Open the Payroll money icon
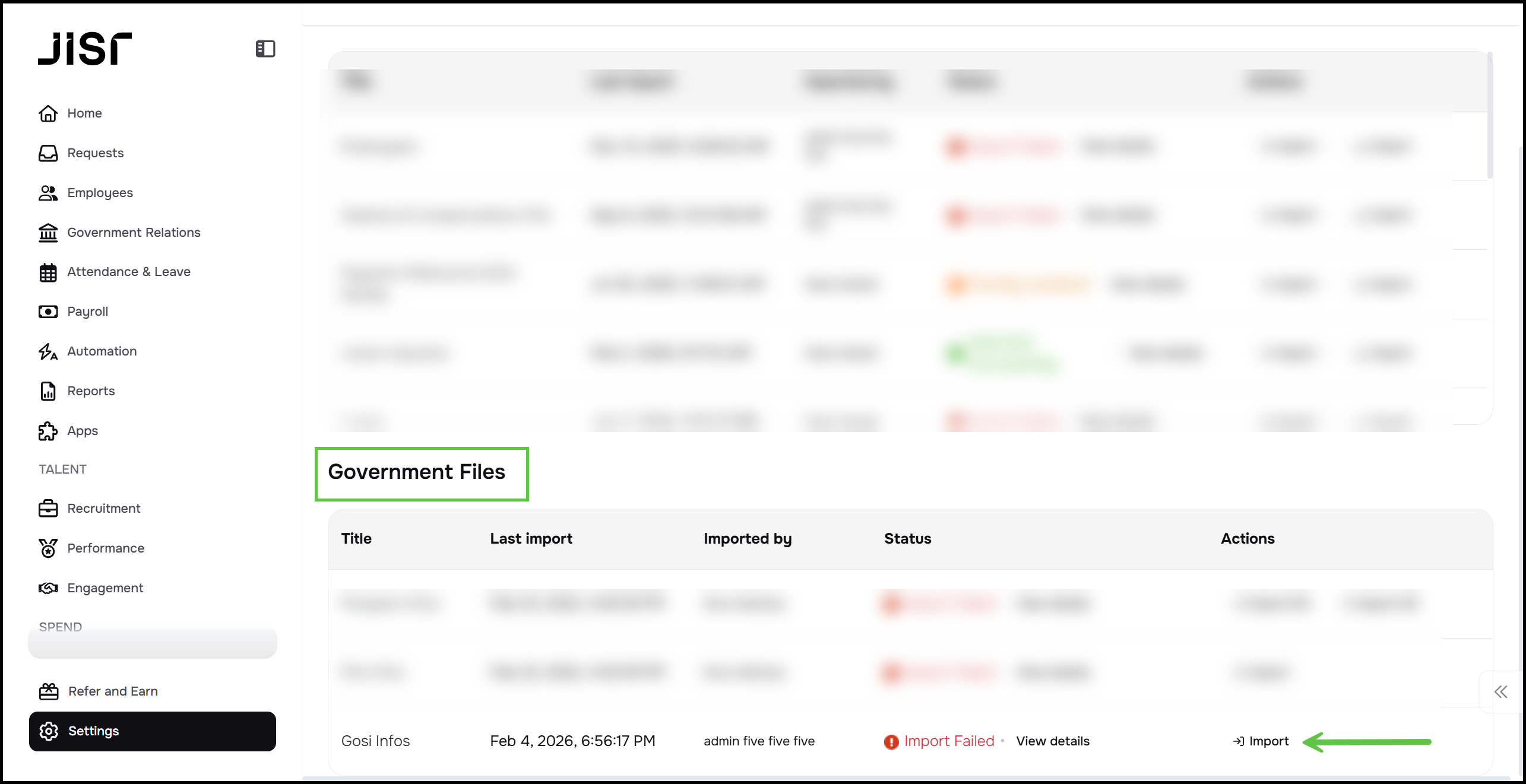The height and width of the screenshot is (784, 1526). [48, 312]
